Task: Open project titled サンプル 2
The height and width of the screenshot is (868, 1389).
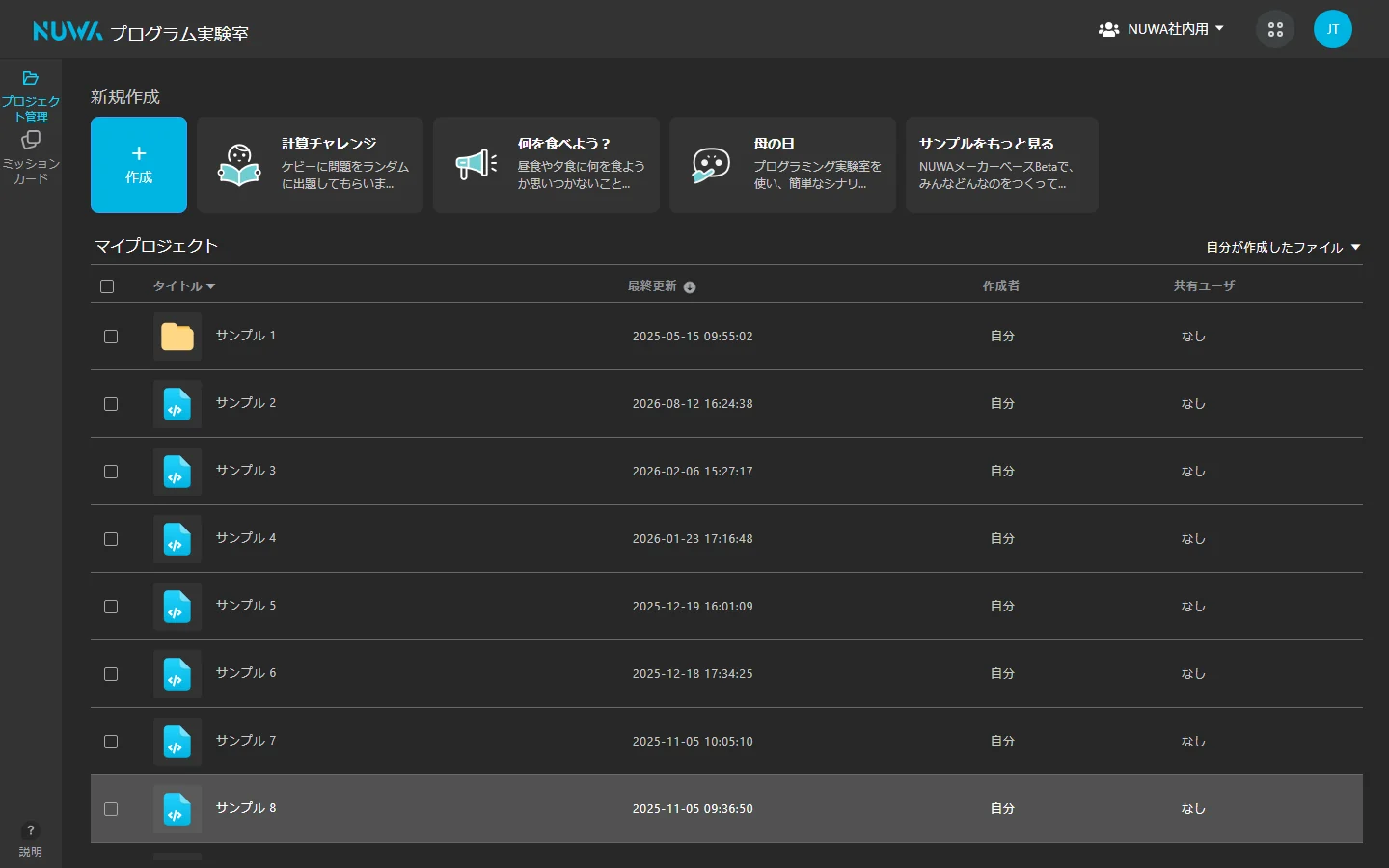Action: tap(246, 403)
